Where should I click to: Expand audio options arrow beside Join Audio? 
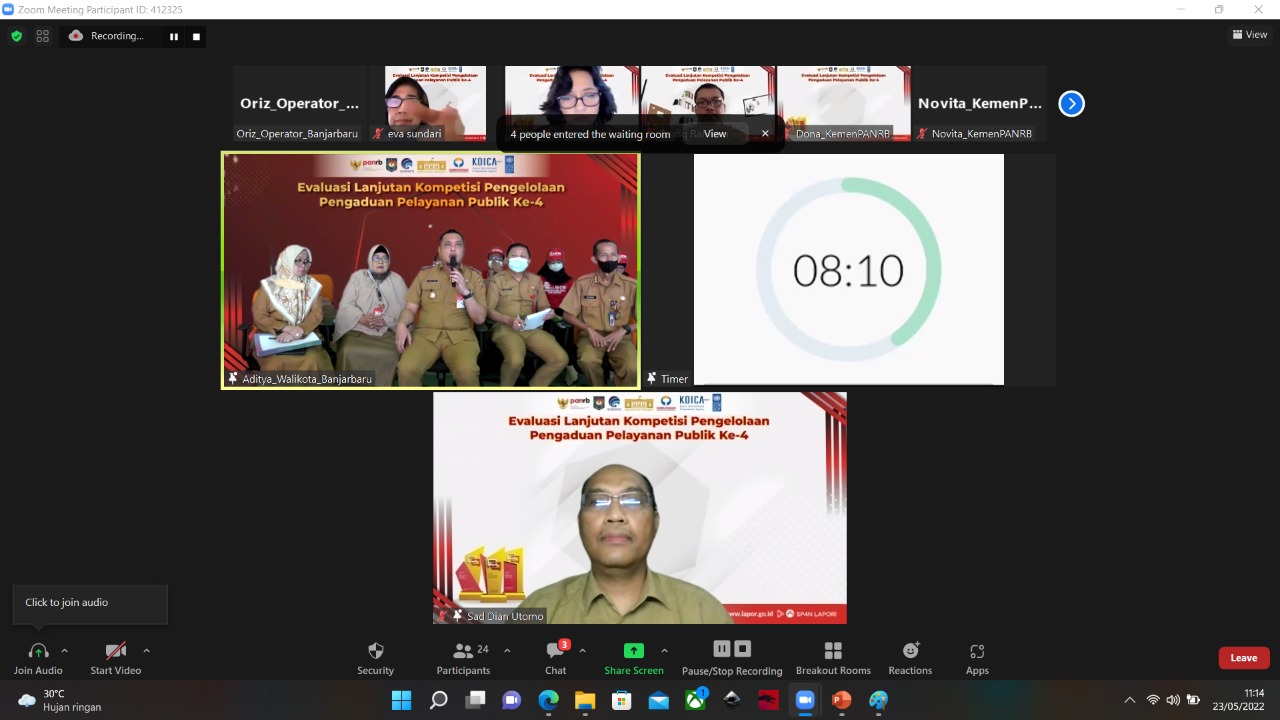pos(65,650)
